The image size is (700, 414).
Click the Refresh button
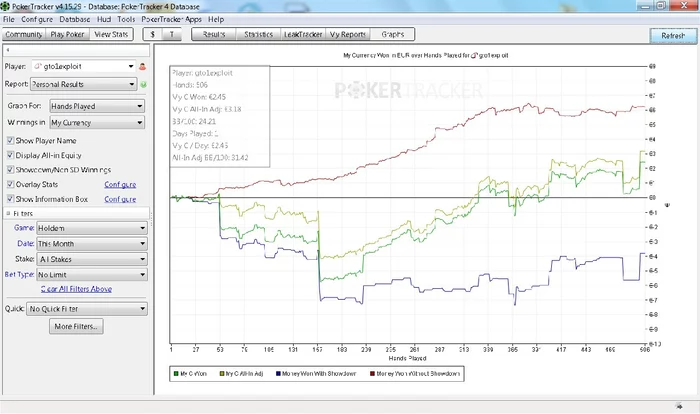click(673, 36)
